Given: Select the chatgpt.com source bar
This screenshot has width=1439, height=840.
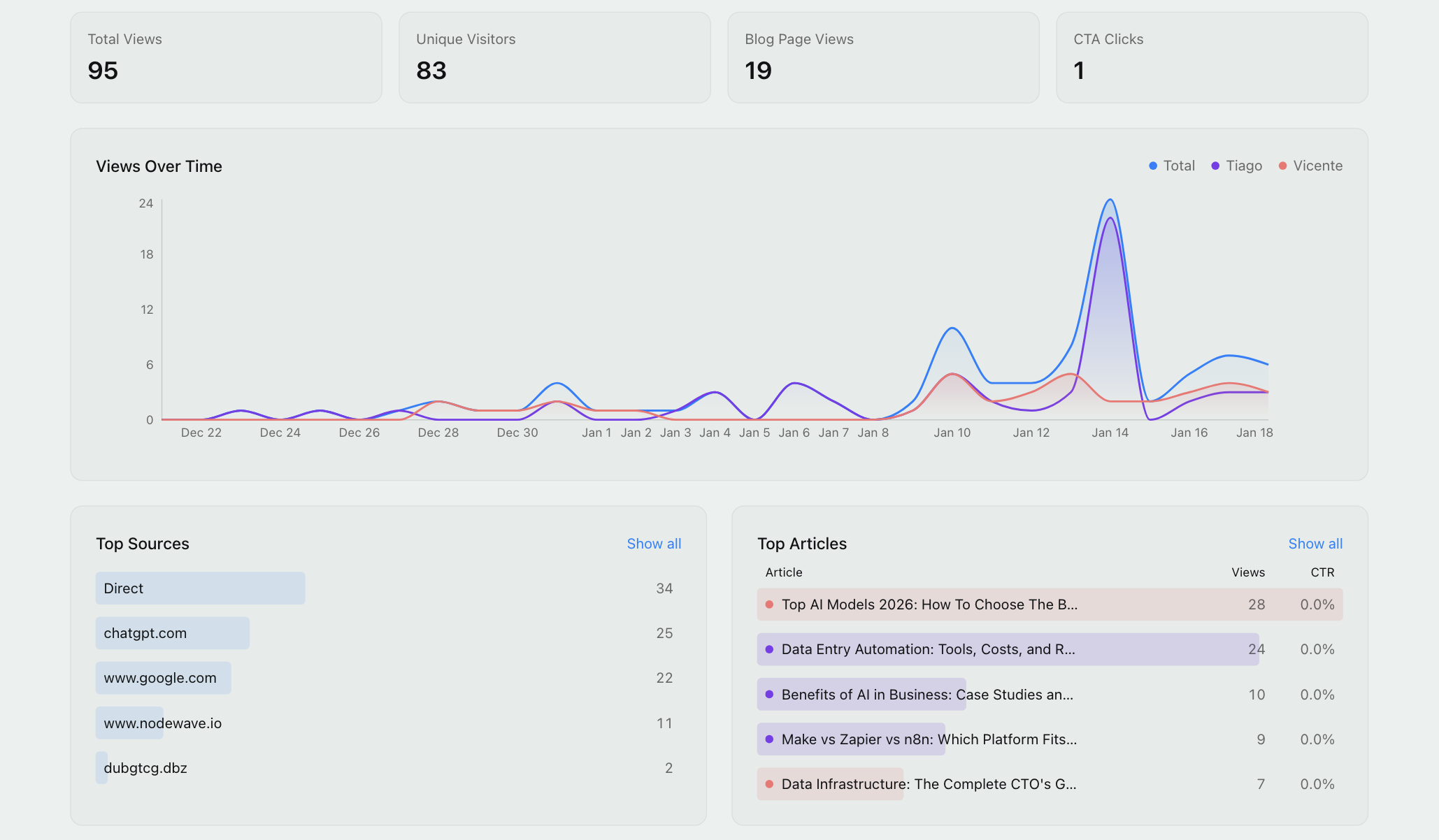Looking at the screenshot, I should pyautogui.click(x=172, y=632).
